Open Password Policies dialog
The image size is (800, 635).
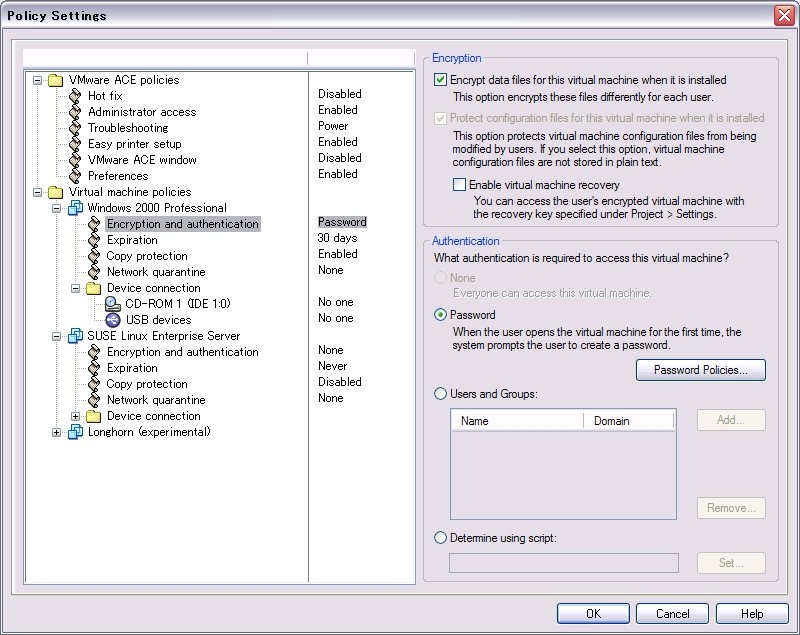701,370
